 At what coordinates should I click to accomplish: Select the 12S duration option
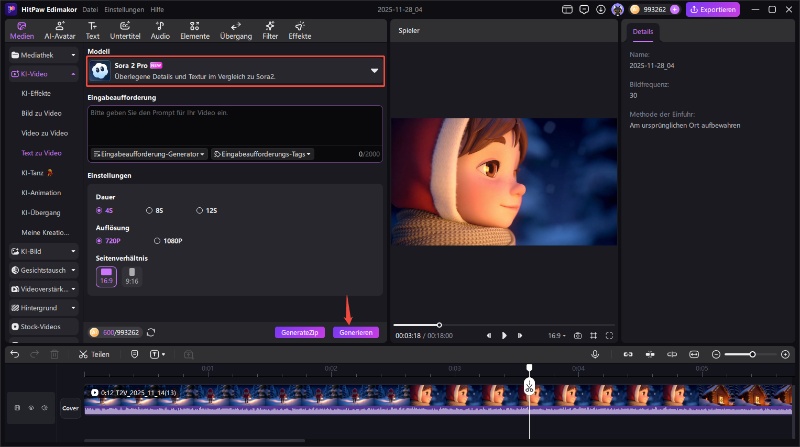pyautogui.click(x=205, y=211)
